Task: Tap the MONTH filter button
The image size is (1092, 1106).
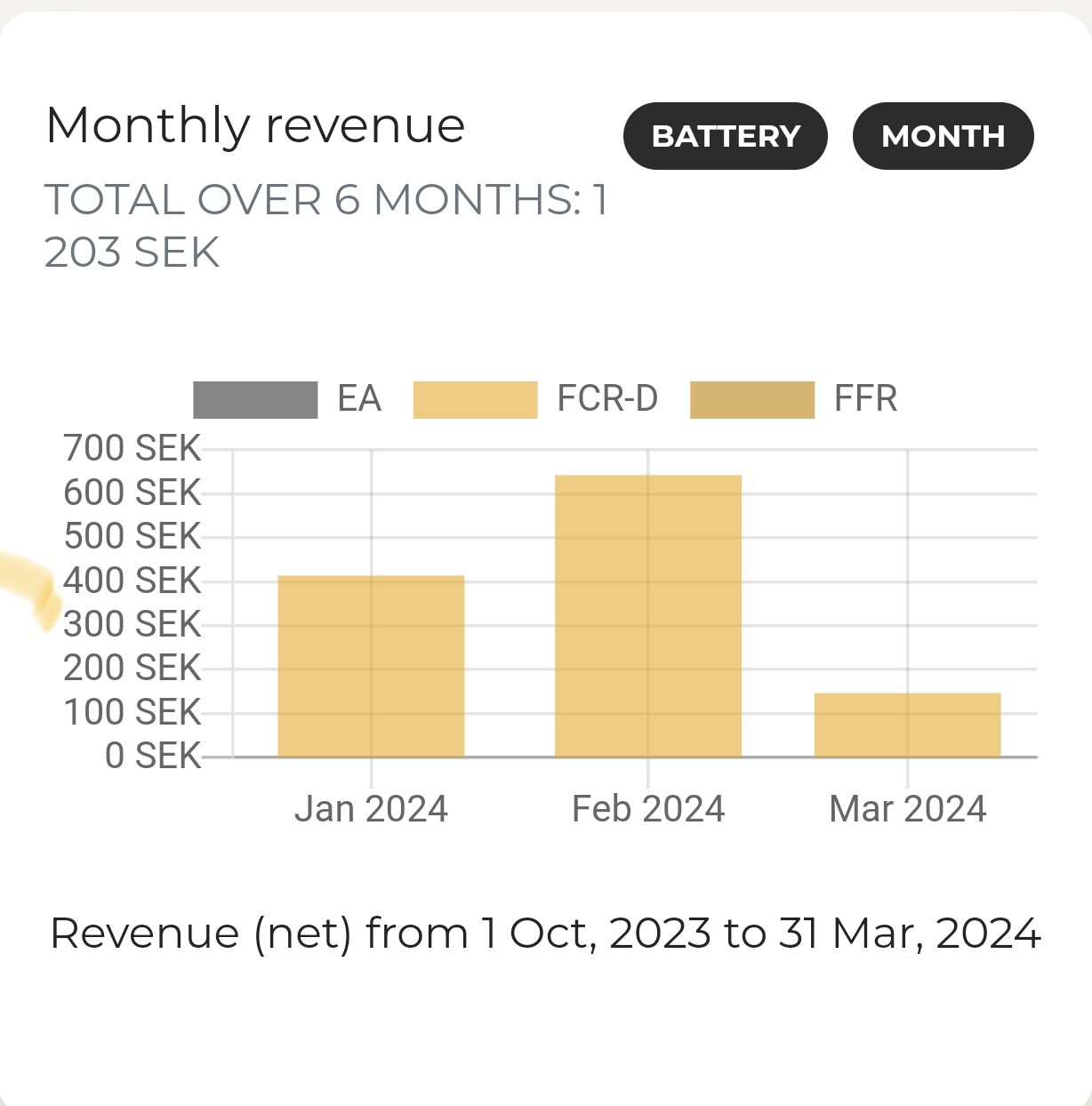Action: (943, 136)
